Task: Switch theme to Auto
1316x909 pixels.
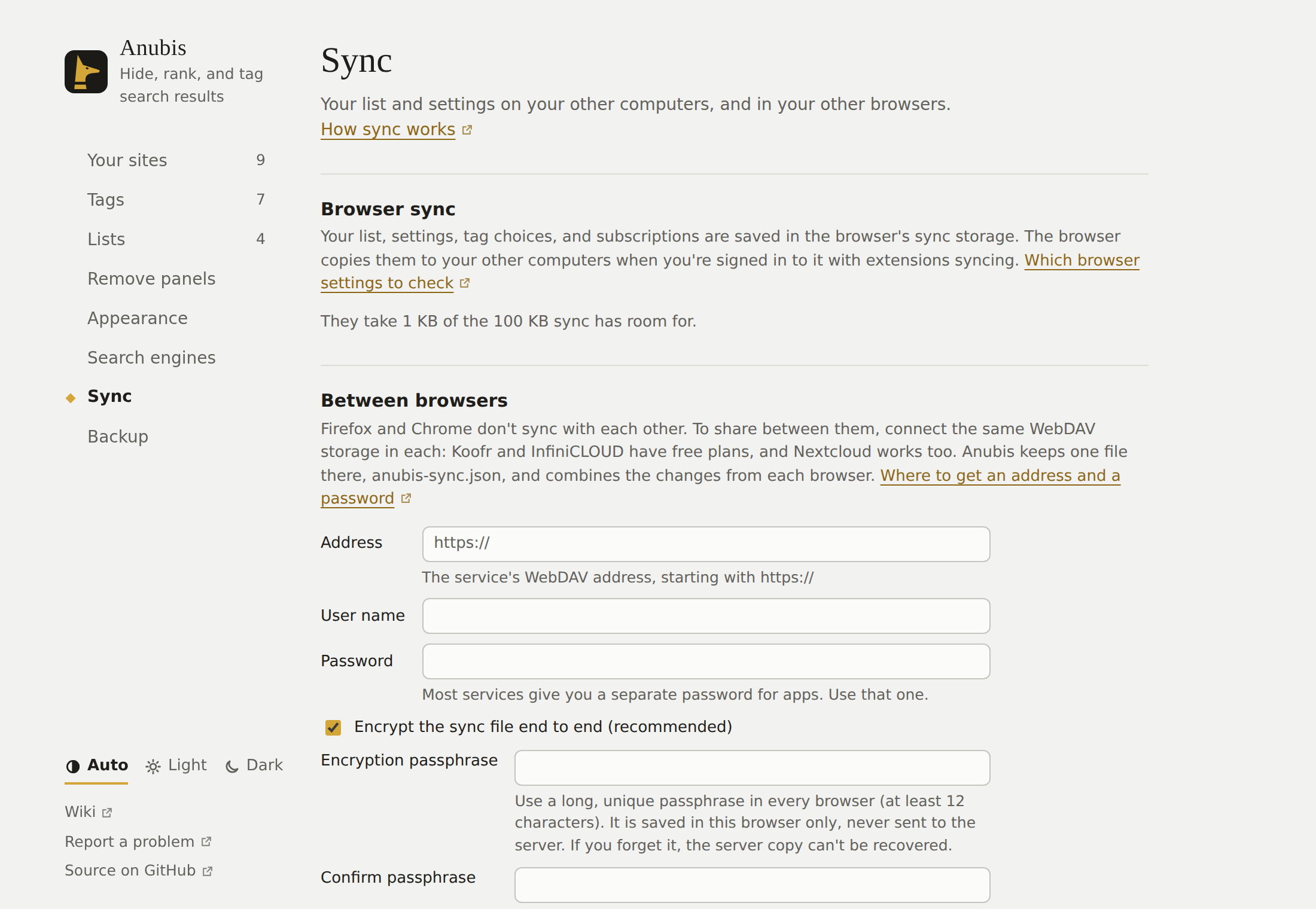Action: click(96, 766)
